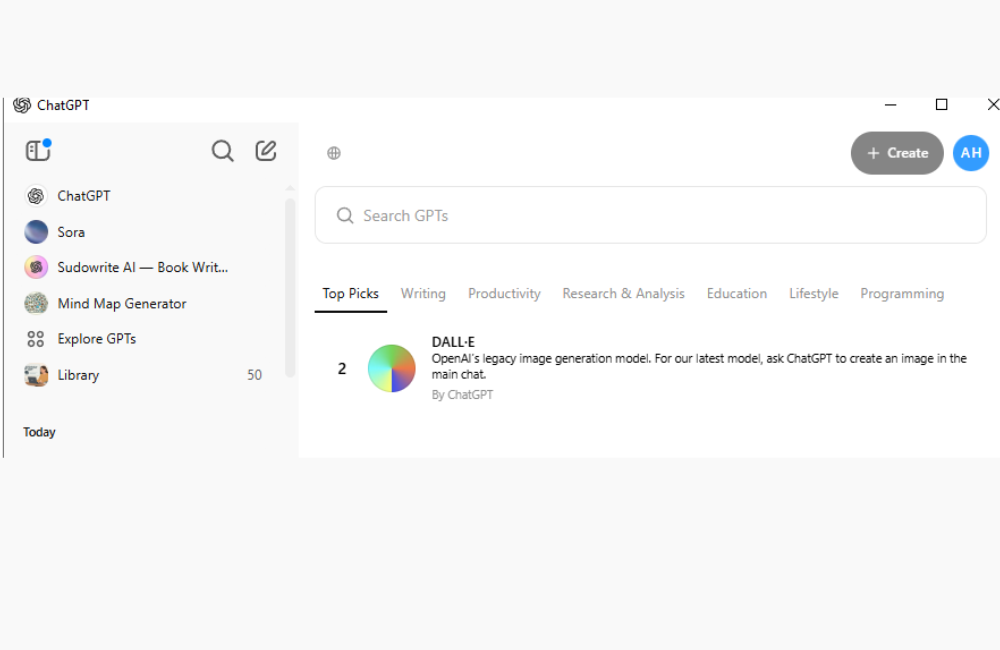Click the sidebar vertical scrollbar
1000x650 pixels.
coord(290,287)
